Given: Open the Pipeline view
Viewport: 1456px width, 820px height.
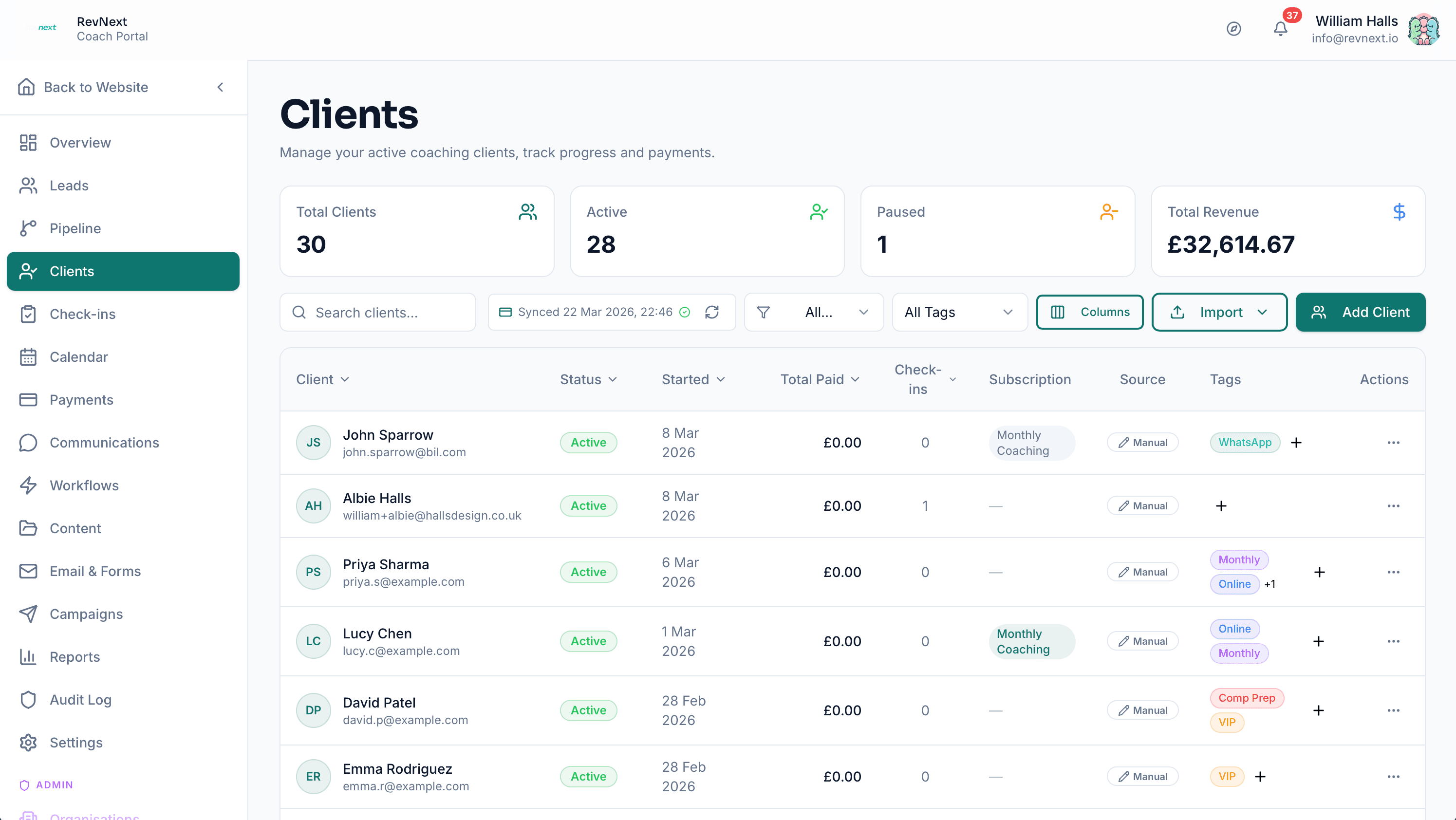Looking at the screenshot, I should pos(74,228).
